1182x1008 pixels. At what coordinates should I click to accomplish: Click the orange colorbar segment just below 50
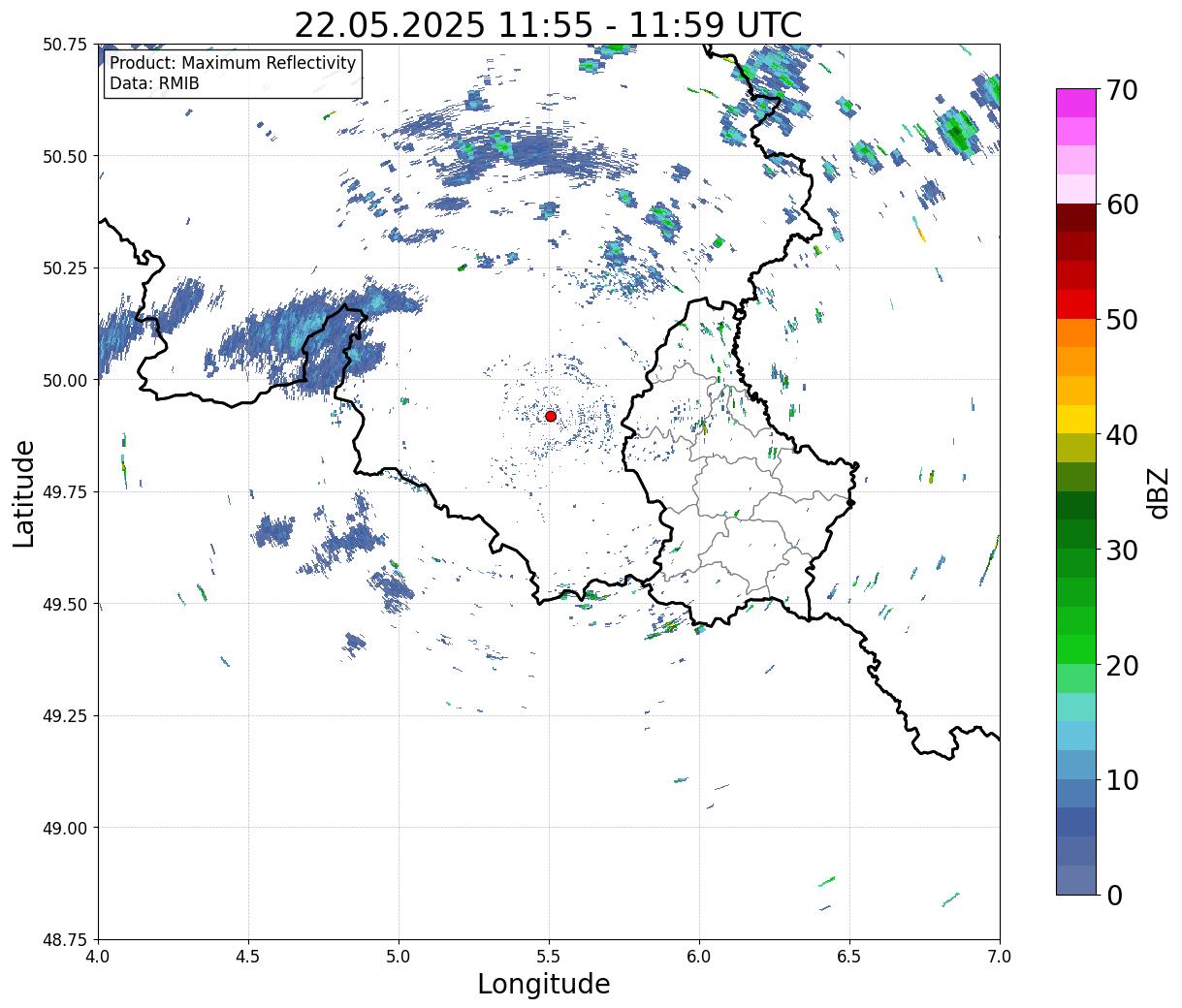coord(1075,332)
